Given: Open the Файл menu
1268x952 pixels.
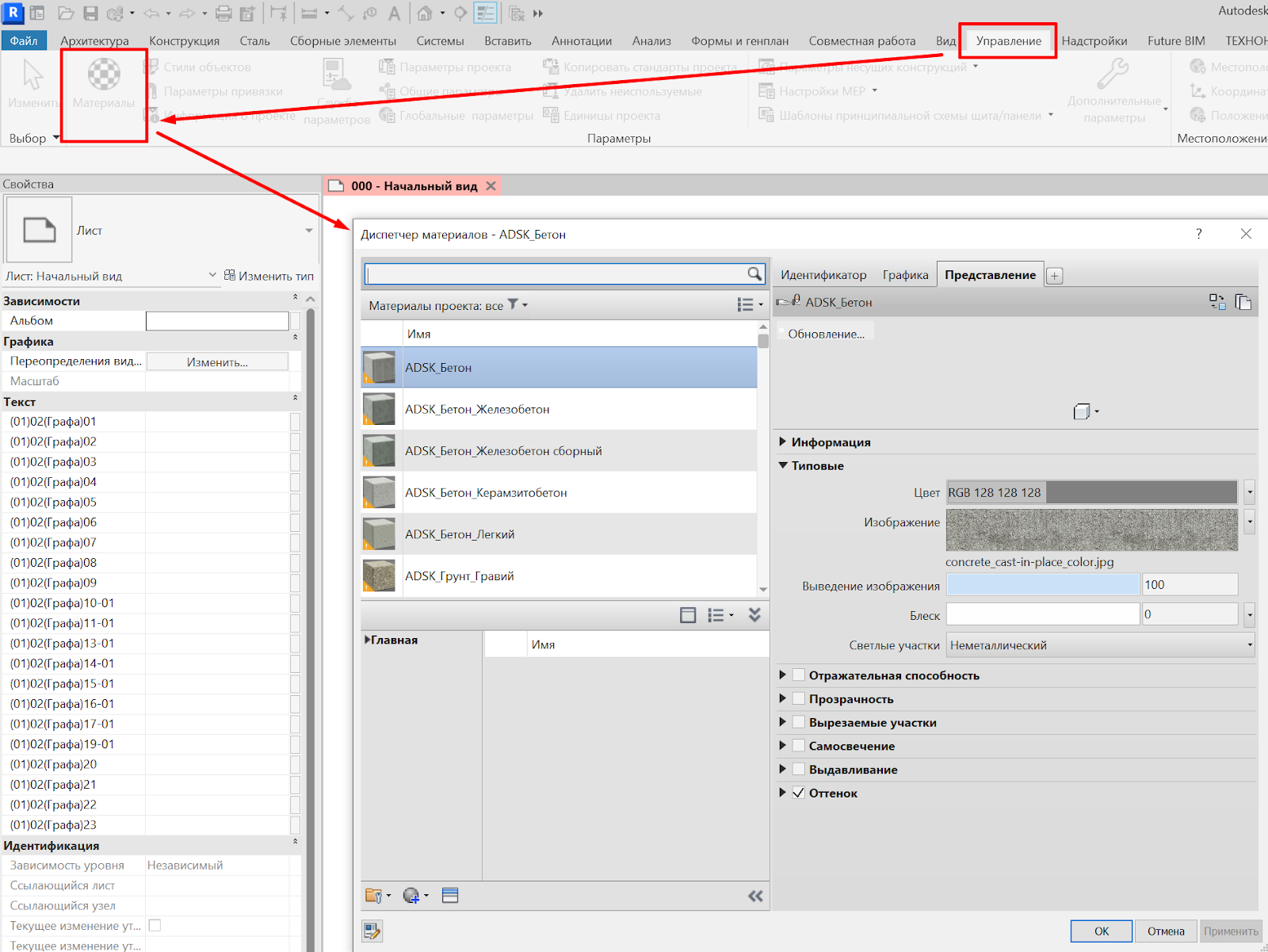Looking at the screenshot, I should point(24,40).
